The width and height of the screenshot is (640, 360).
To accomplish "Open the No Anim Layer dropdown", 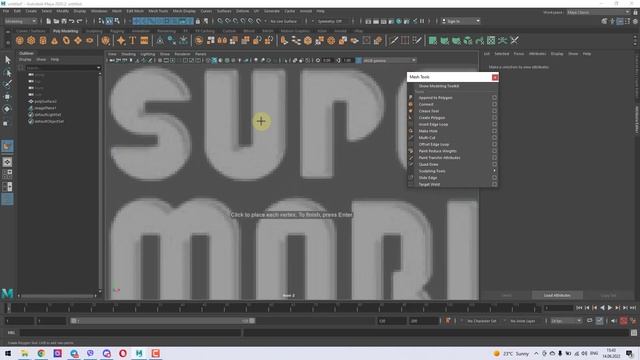I will pos(523,321).
